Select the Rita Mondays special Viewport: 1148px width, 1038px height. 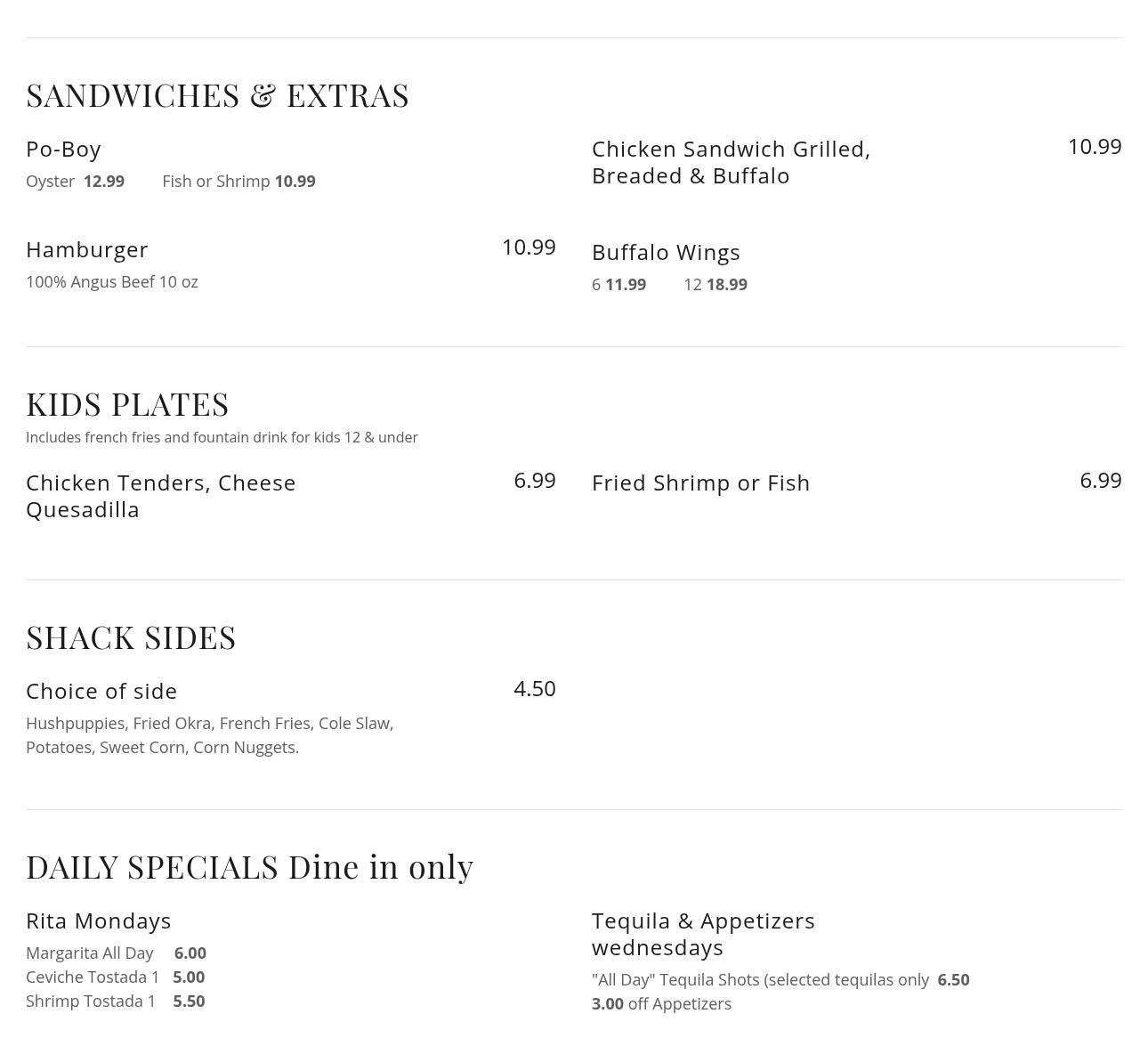click(98, 920)
